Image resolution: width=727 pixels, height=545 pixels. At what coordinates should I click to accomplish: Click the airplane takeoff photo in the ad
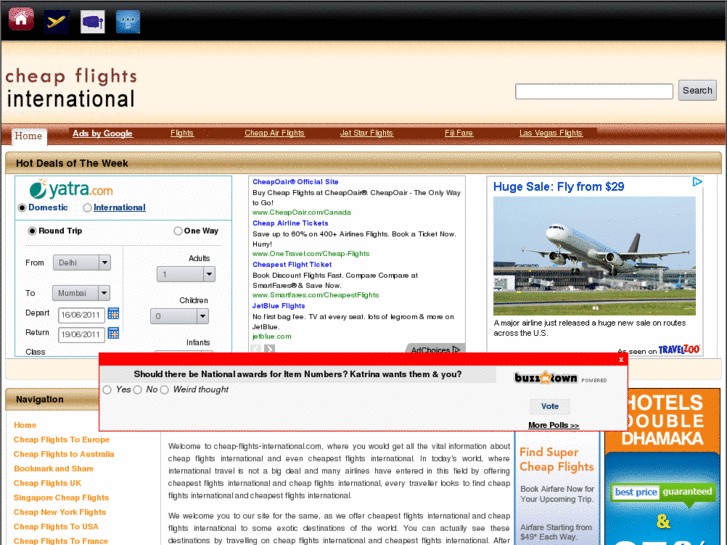(594, 256)
